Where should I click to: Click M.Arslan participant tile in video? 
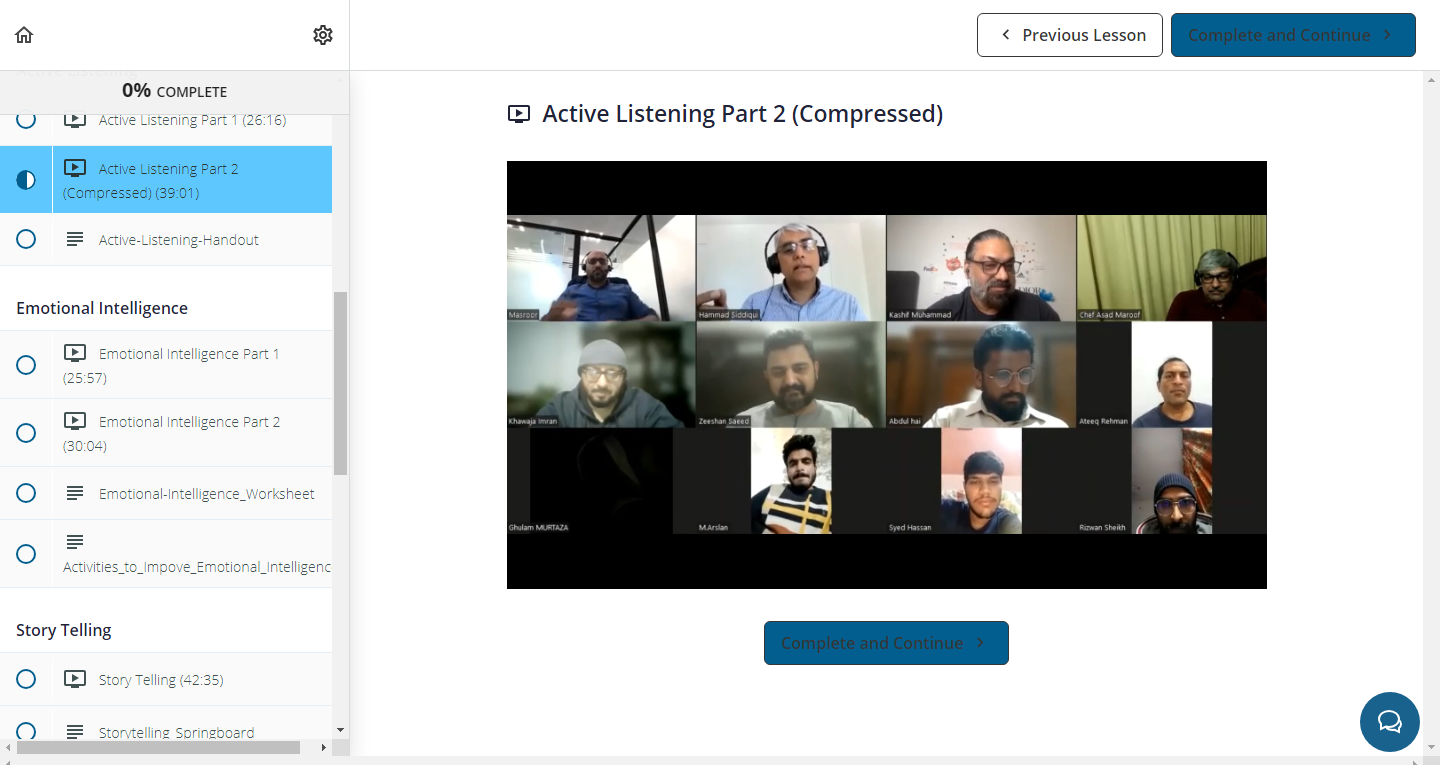[791, 481]
